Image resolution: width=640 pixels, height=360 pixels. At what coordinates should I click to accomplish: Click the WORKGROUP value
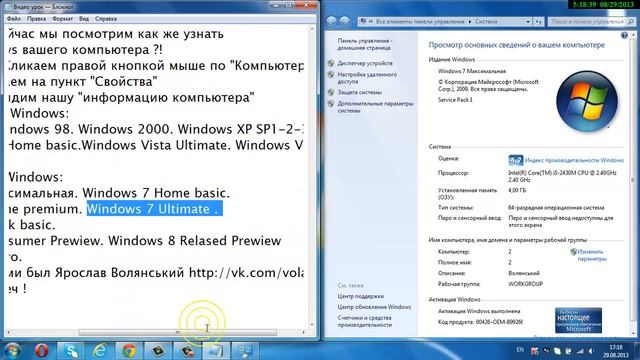[525, 284]
